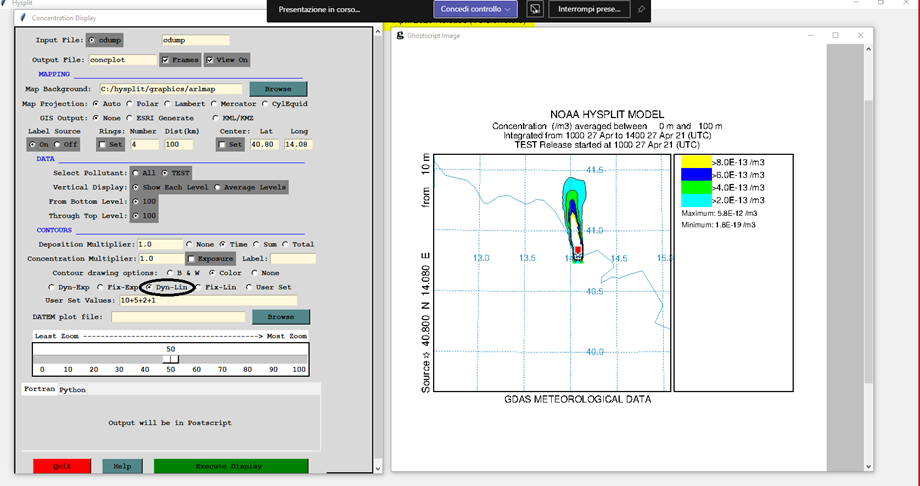Edit the Rings Dist(km) field
Viewport: 920px width, 486px height.
(179, 144)
